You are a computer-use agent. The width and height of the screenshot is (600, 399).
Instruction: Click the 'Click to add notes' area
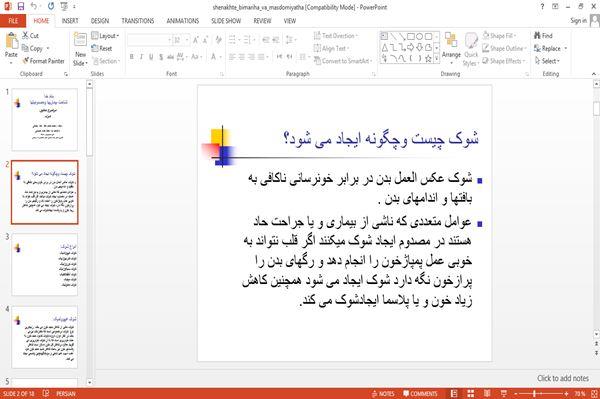click(x=562, y=378)
